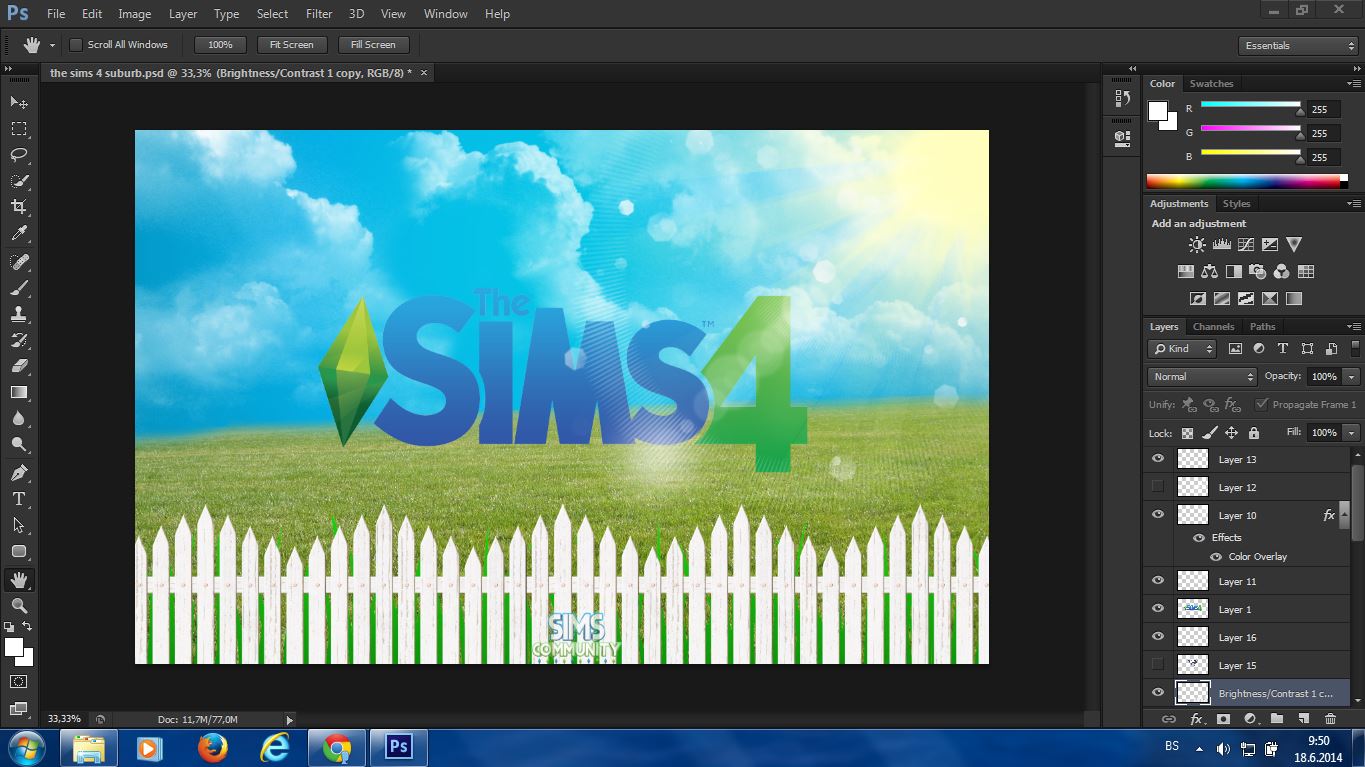This screenshot has height=767, width=1365.
Task: Click the color spectrum ramp
Action: click(1242, 181)
